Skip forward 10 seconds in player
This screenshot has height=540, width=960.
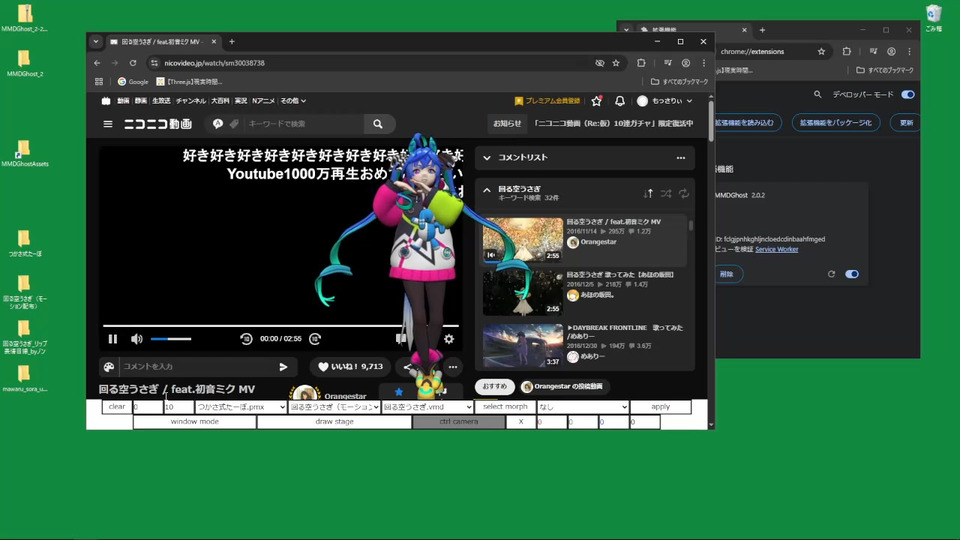pos(315,339)
